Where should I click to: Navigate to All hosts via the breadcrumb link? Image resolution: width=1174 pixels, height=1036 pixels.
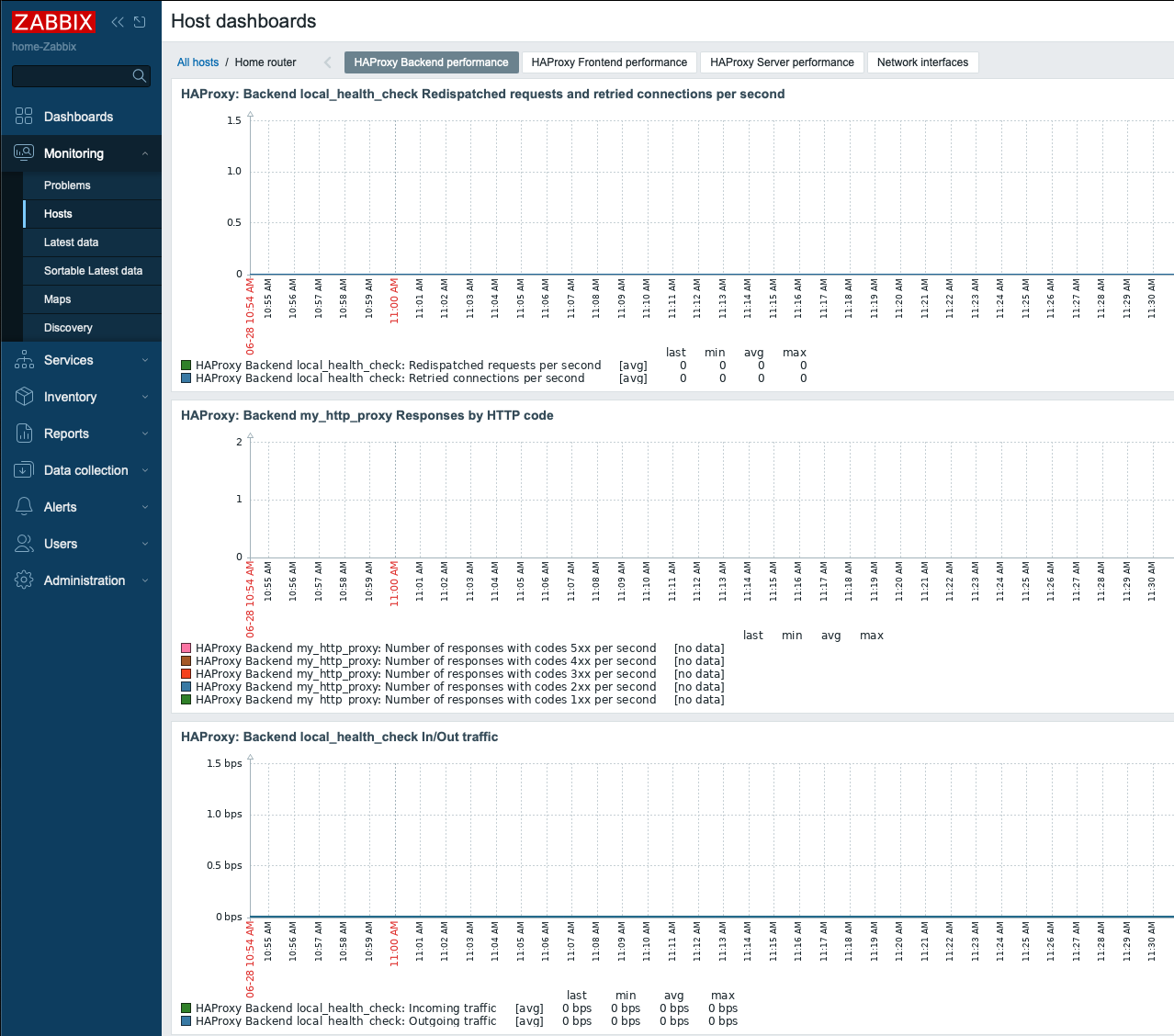198,62
